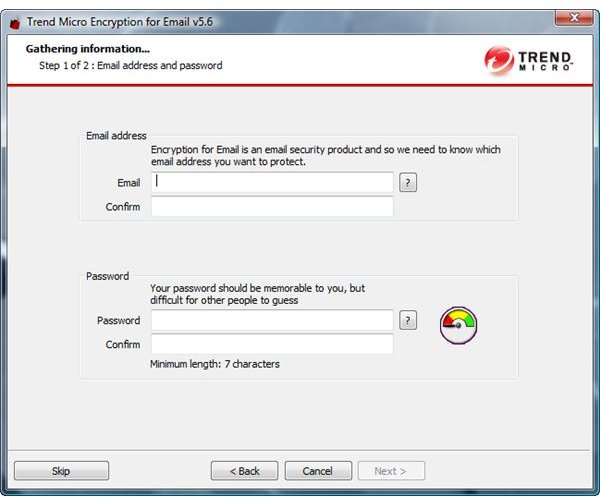Open help for the Email field

tap(408, 183)
